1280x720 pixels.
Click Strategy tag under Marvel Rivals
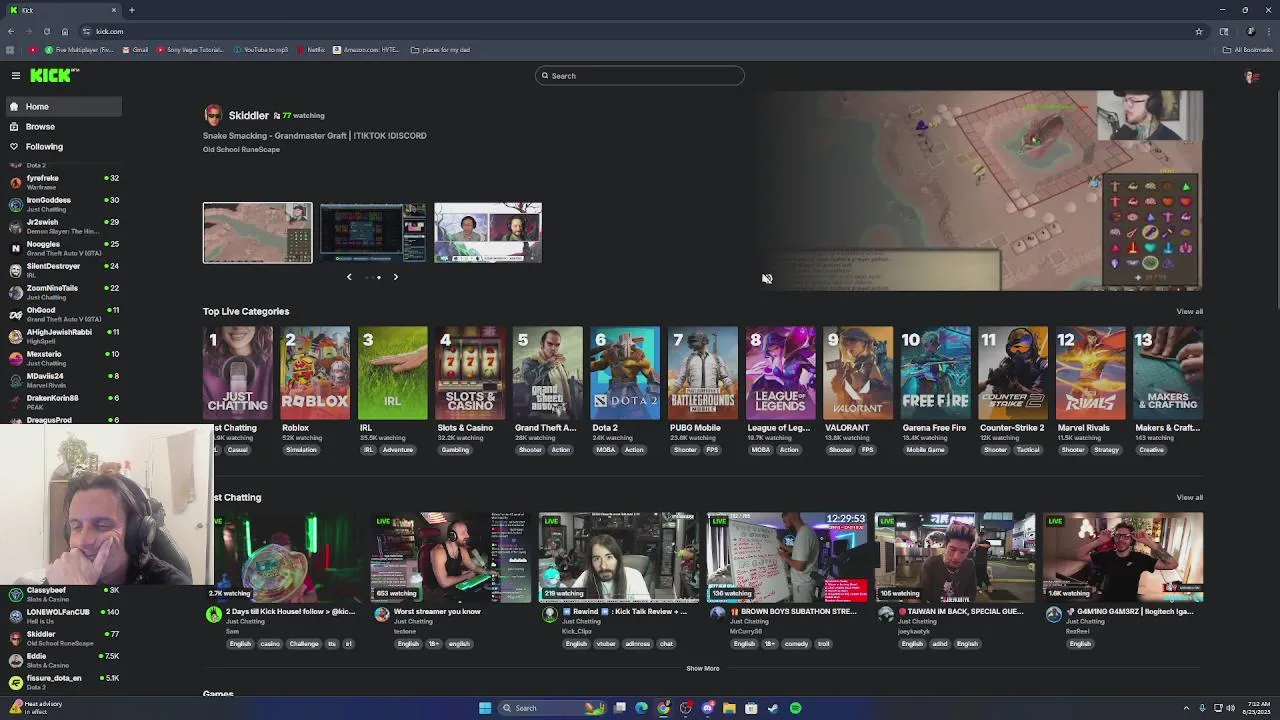(x=1106, y=450)
